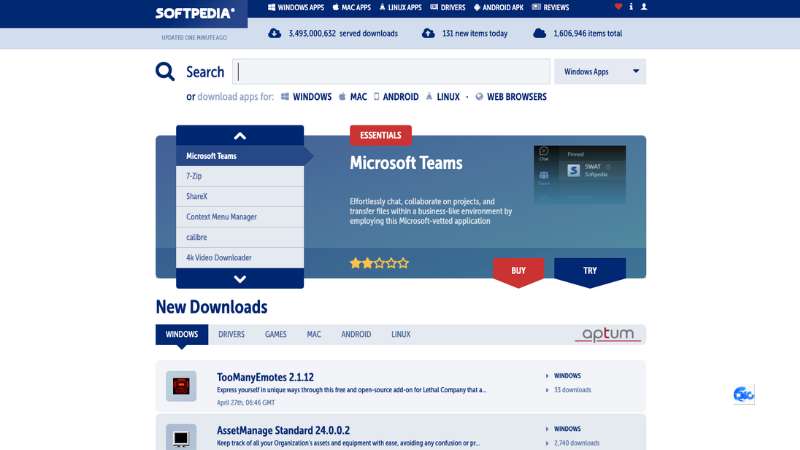Click the new items today cloud icon

[x=429, y=33]
